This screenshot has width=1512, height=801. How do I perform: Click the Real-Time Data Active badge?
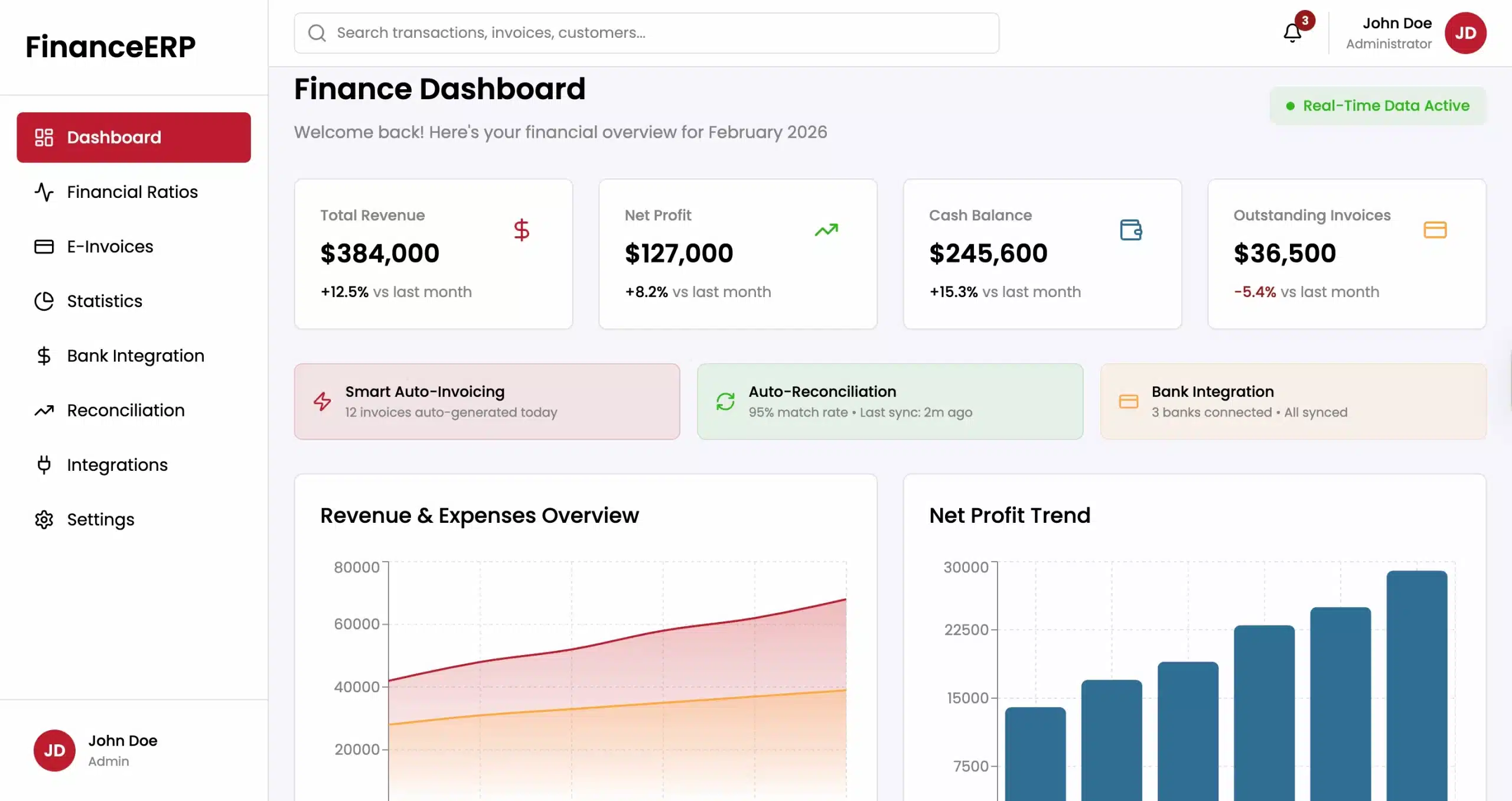(x=1377, y=106)
